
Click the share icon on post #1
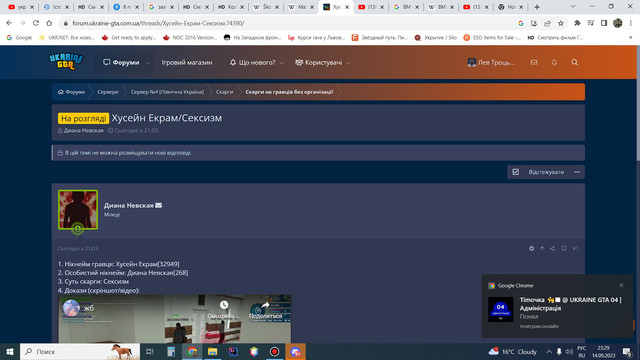[x=552, y=249]
